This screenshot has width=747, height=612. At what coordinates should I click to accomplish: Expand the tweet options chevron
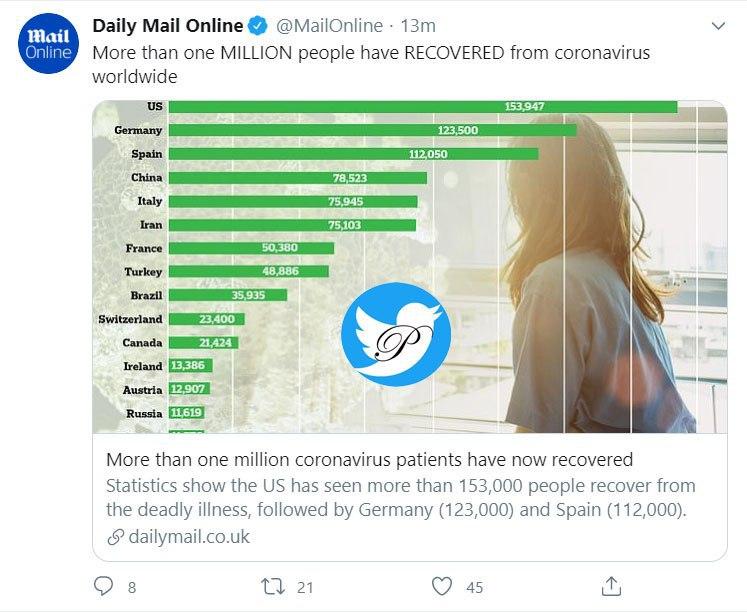[x=717, y=26]
